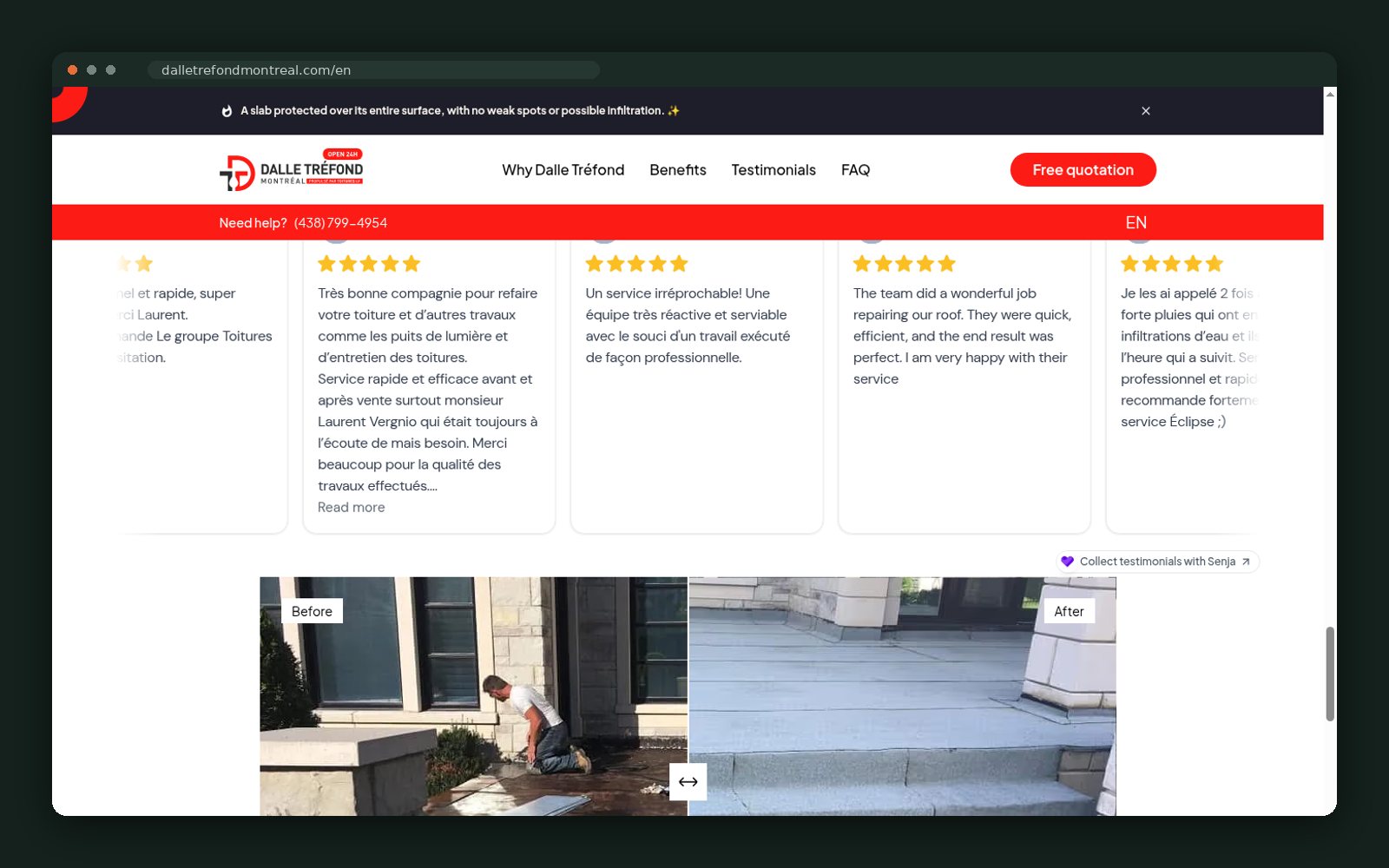The height and width of the screenshot is (868, 1389).
Task: Select the Before label on the image
Action: pyautogui.click(x=312, y=611)
